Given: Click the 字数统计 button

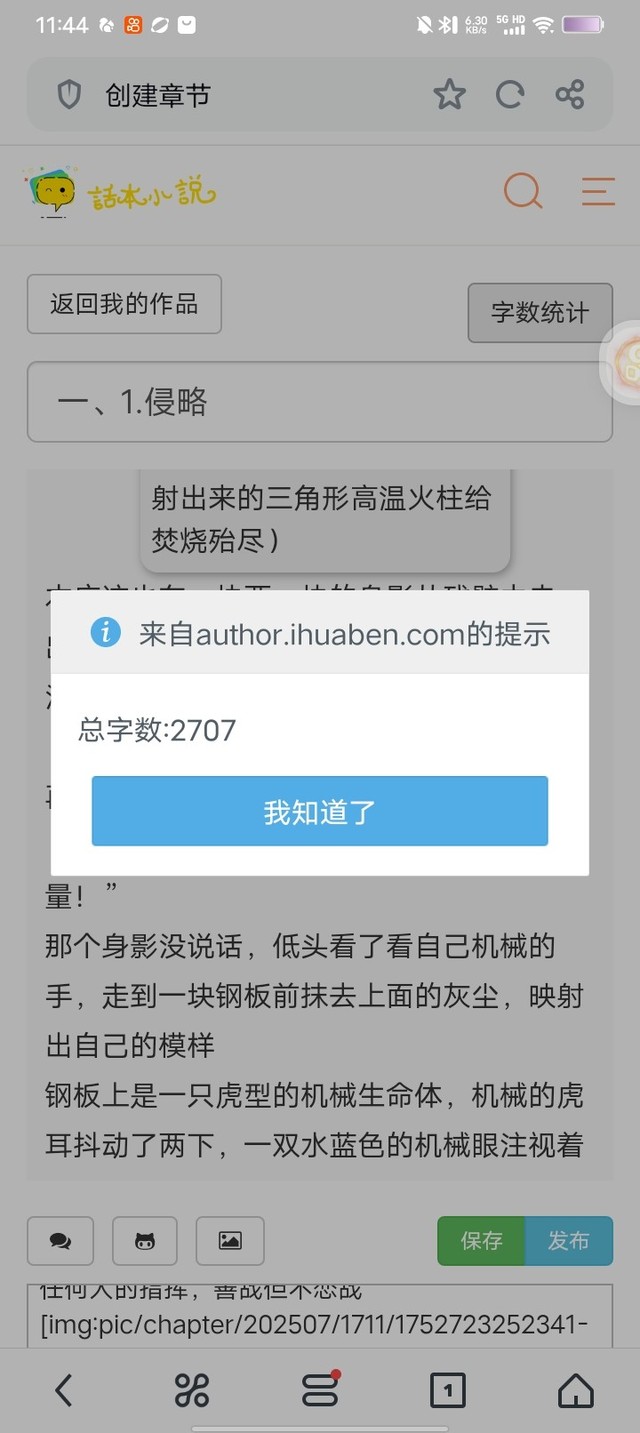Looking at the screenshot, I should pyautogui.click(x=540, y=312).
